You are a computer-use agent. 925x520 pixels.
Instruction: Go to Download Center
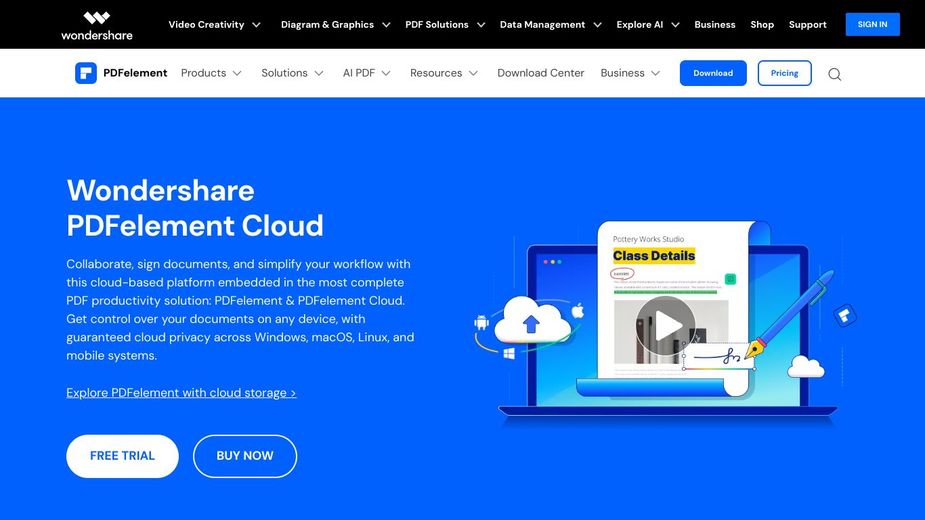540,73
